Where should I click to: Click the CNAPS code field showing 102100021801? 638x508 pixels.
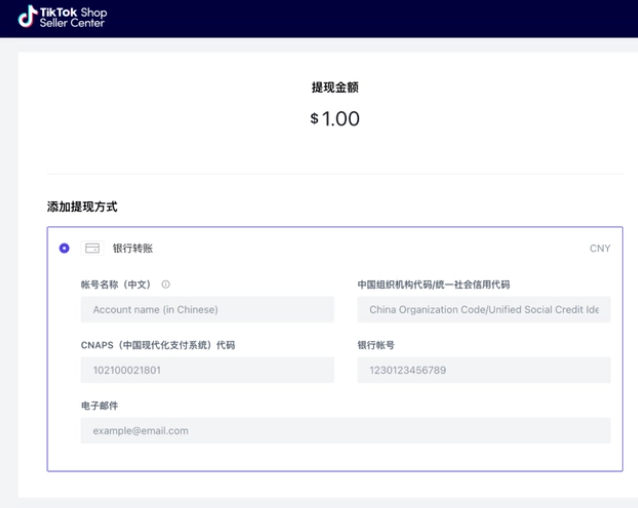[x=207, y=370]
